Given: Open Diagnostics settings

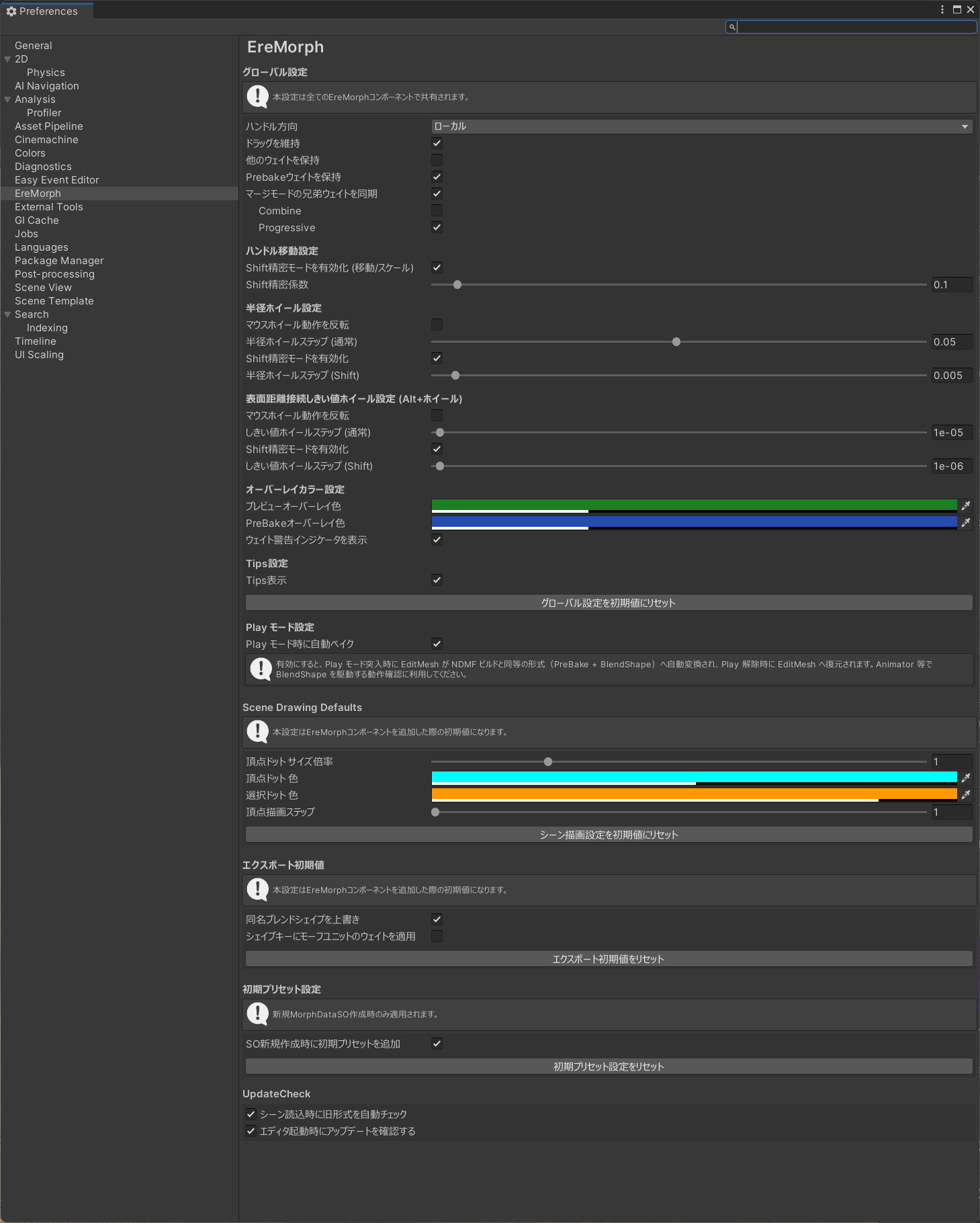Looking at the screenshot, I should (x=43, y=167).
